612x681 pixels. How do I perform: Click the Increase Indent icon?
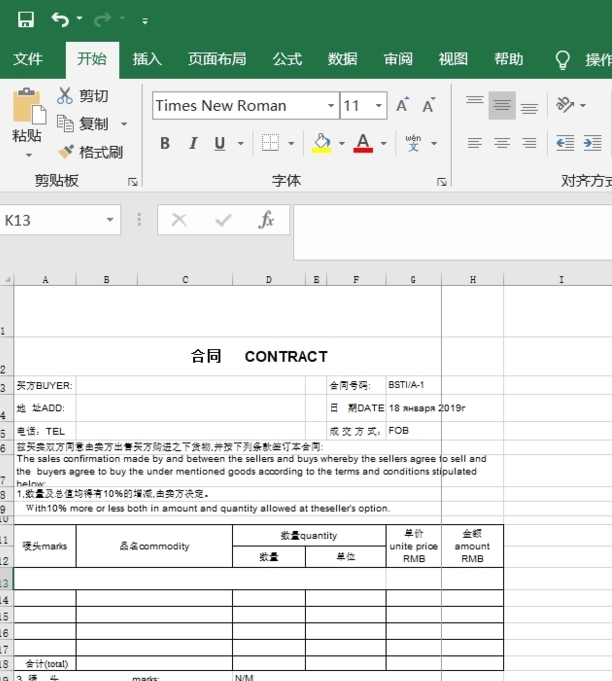click(x=592, y=143)
